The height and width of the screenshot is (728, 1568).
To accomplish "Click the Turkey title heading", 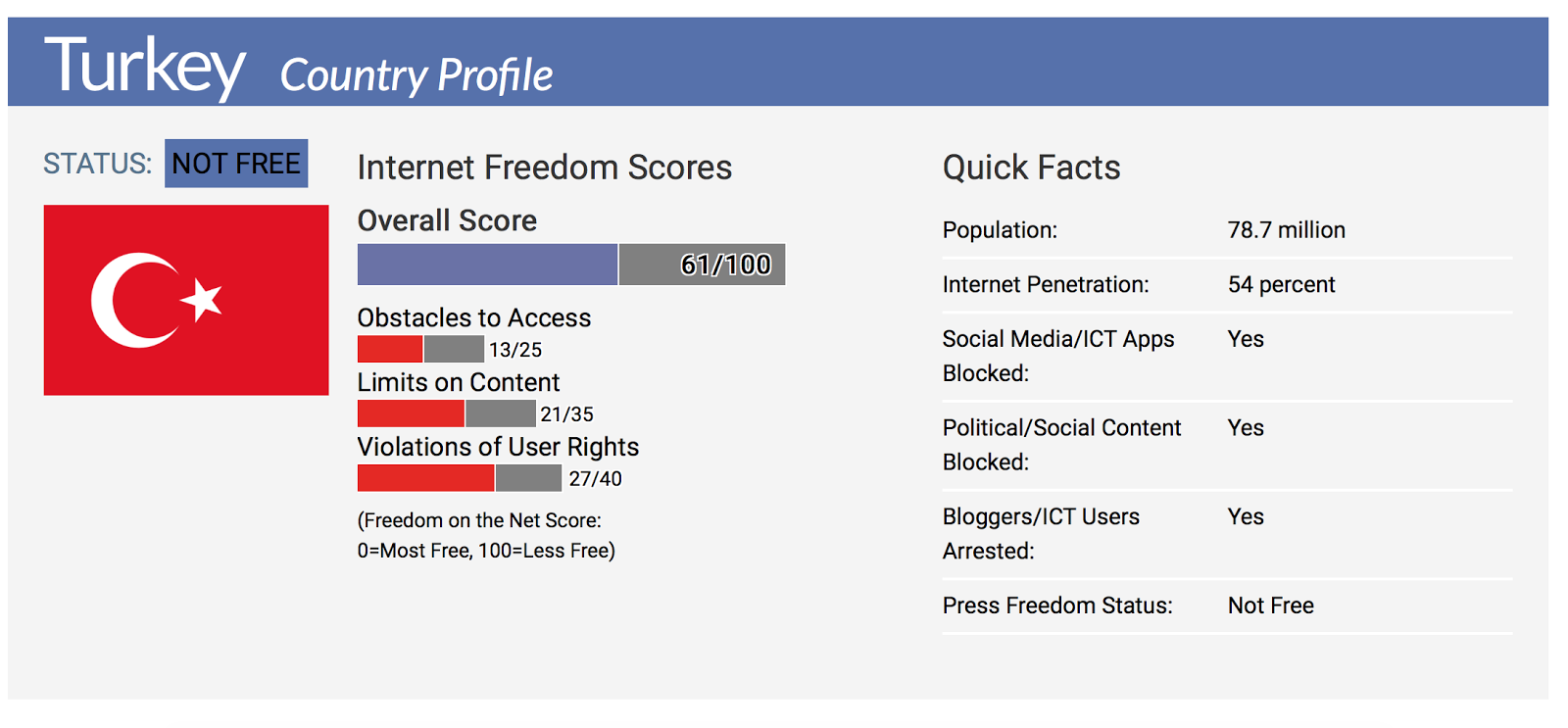I will (145, 67).
